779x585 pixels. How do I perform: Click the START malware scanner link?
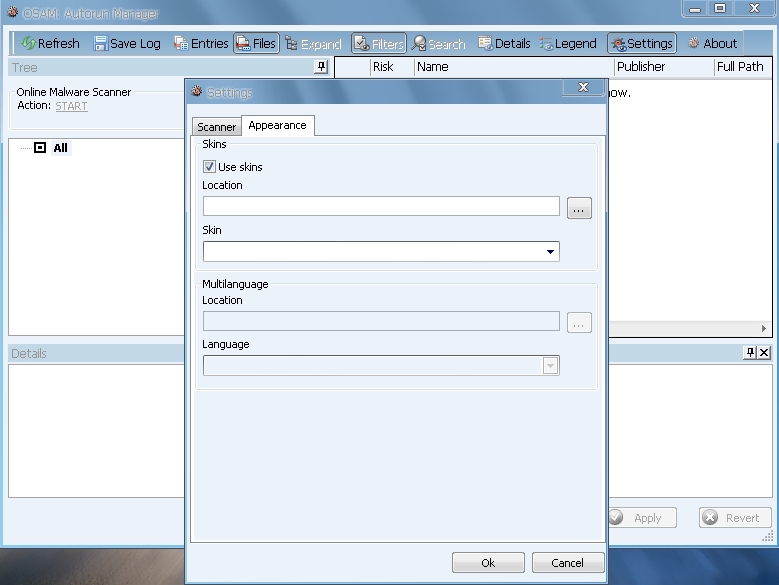72,106
